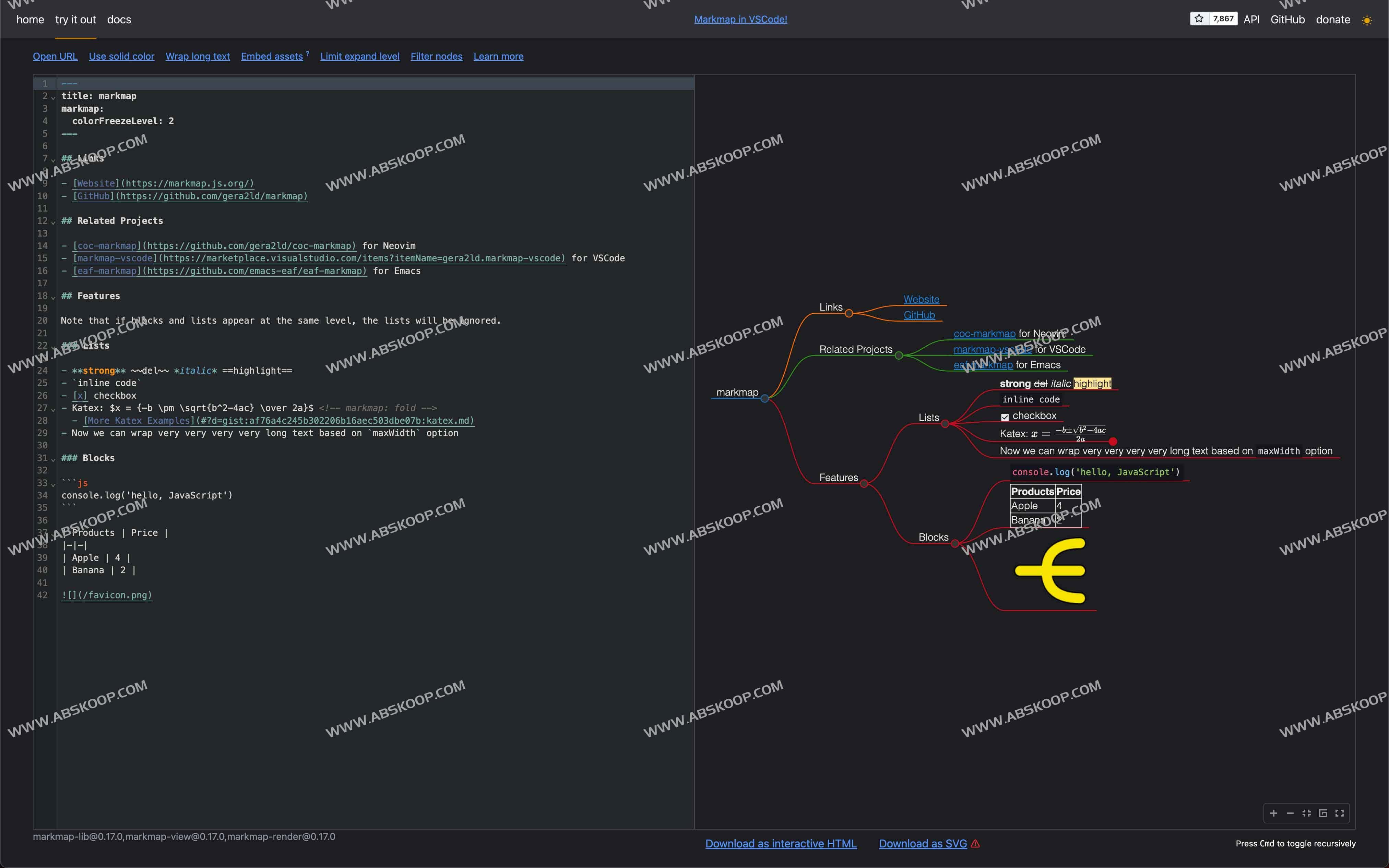Click the zoom in plus icon
Viewport: 1389px width, 868px height.
point(1273,813)
